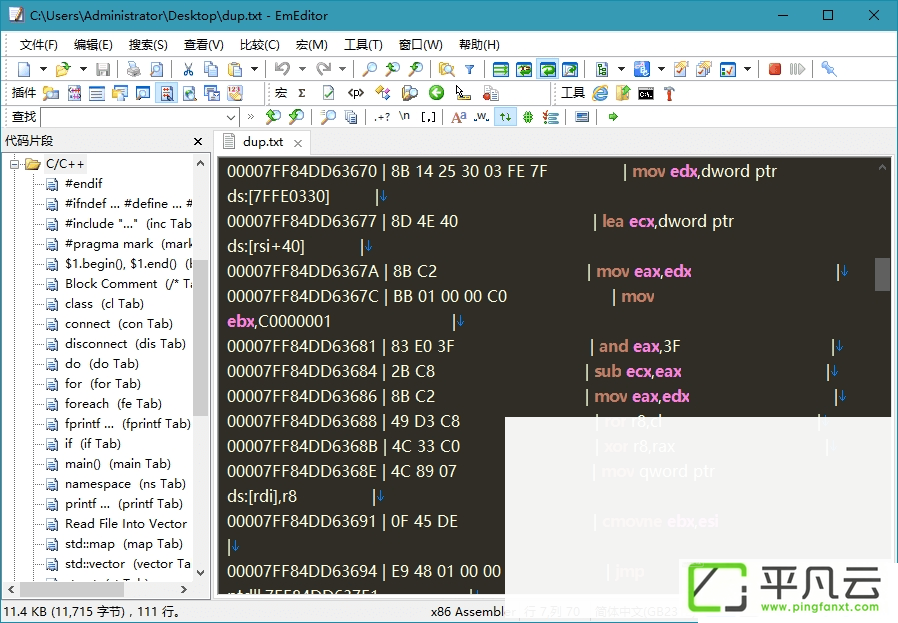Expand the Configurations dropdown arrow

pyautogui.click(x=621, y=69)
